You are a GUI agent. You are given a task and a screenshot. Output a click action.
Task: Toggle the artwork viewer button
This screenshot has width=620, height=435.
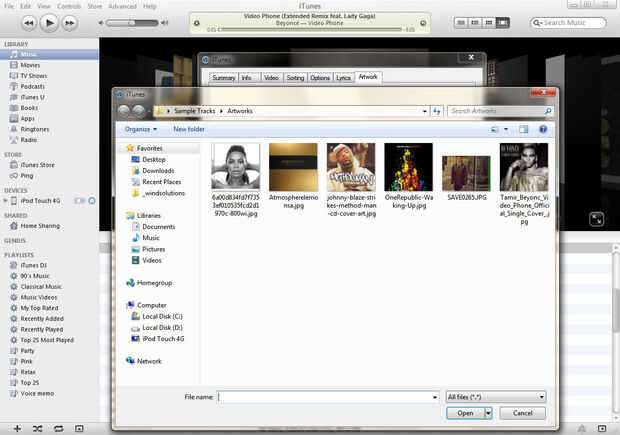click(79, 428)
